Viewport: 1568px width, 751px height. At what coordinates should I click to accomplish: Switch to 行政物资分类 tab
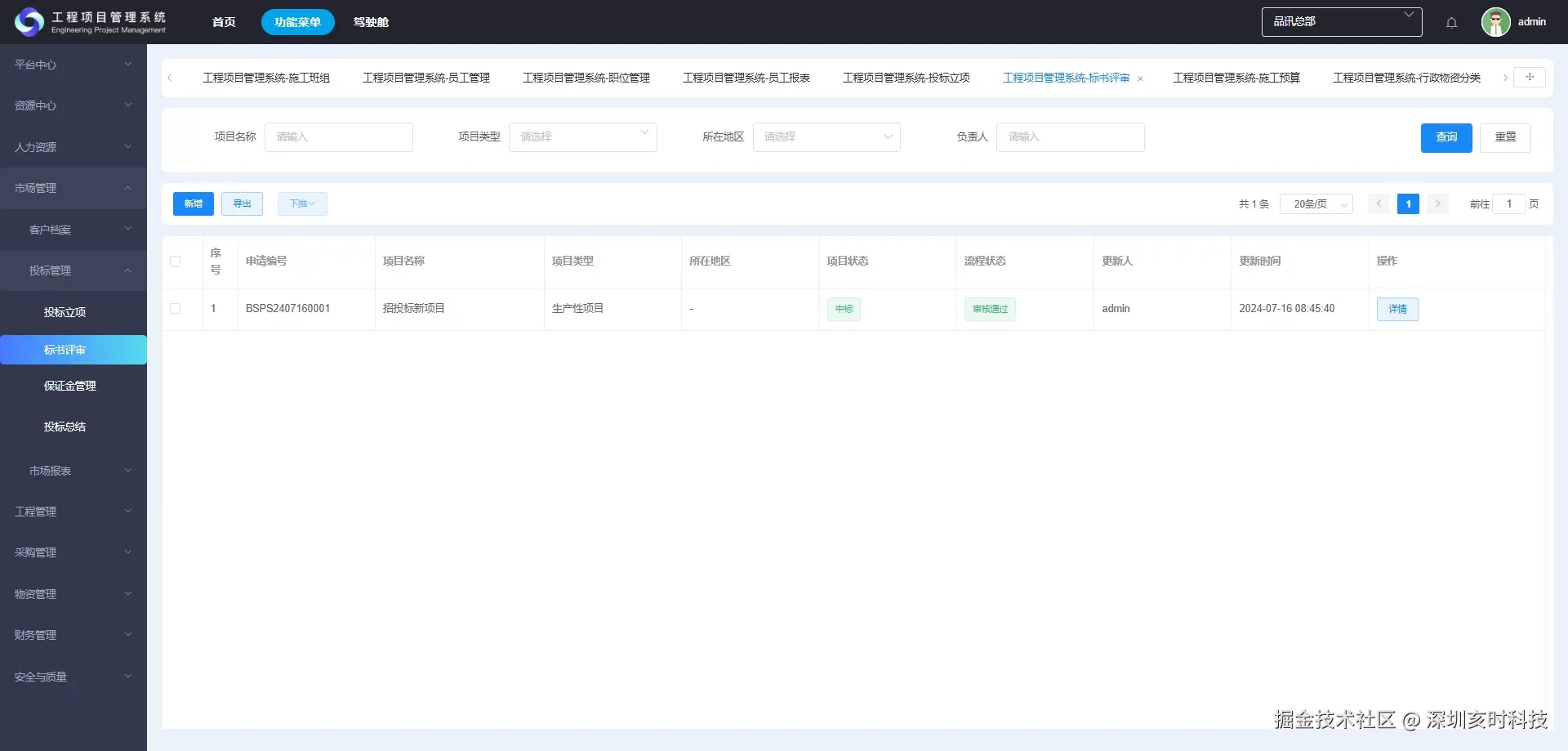1407,78
